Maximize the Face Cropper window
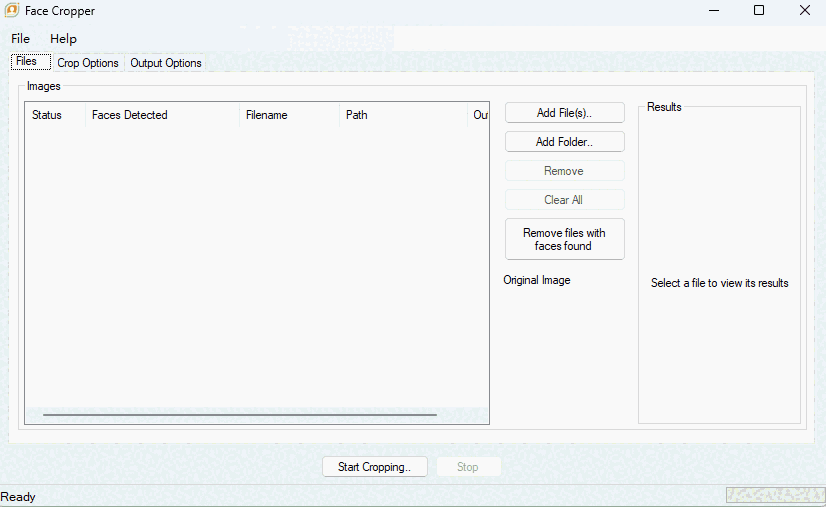 point(759,11)
